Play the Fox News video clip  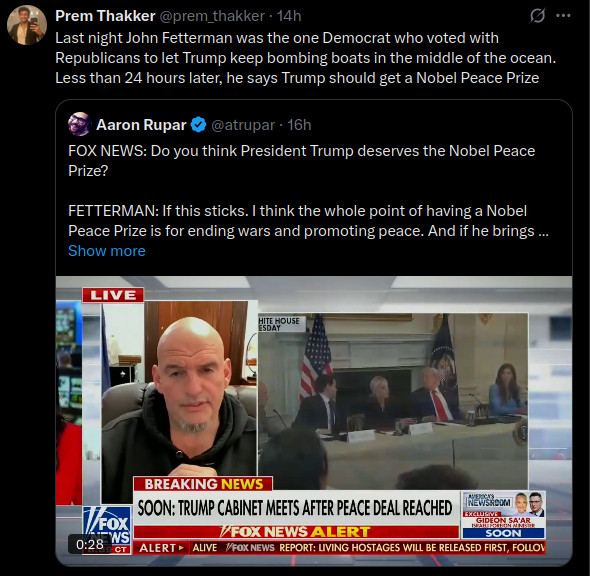314,421
